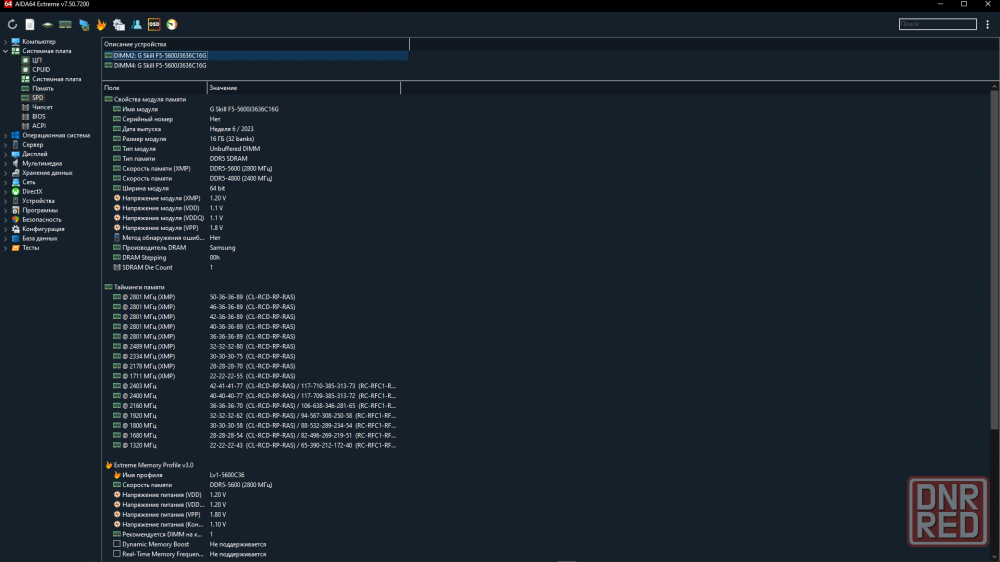
Task: Select the 2403 МГц timing row
Action: (251, 386)
